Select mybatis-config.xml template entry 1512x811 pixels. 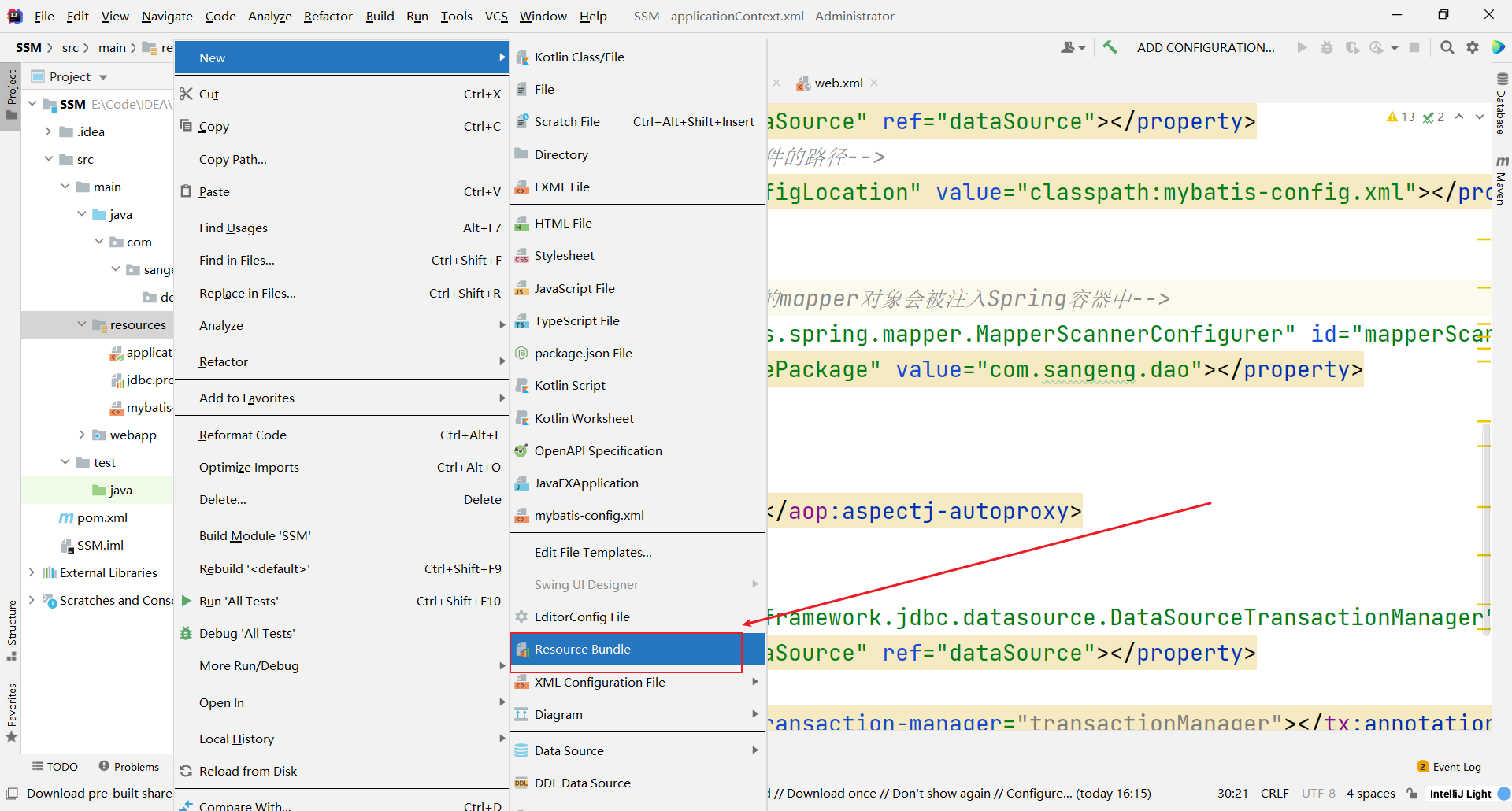pos(638,515)
